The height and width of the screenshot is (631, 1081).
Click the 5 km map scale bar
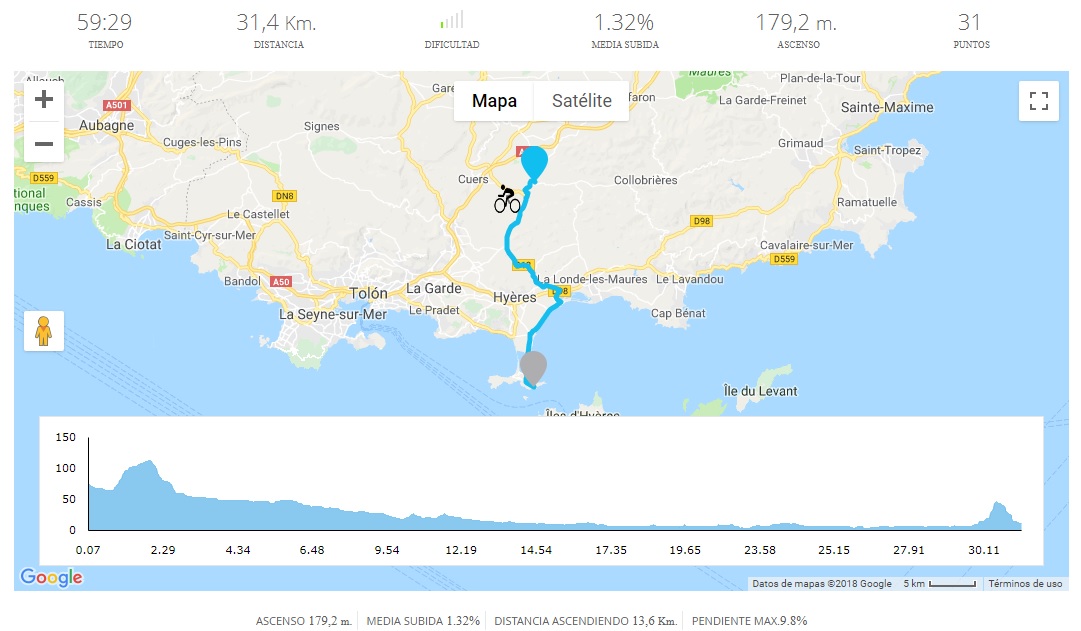[939, 584]
